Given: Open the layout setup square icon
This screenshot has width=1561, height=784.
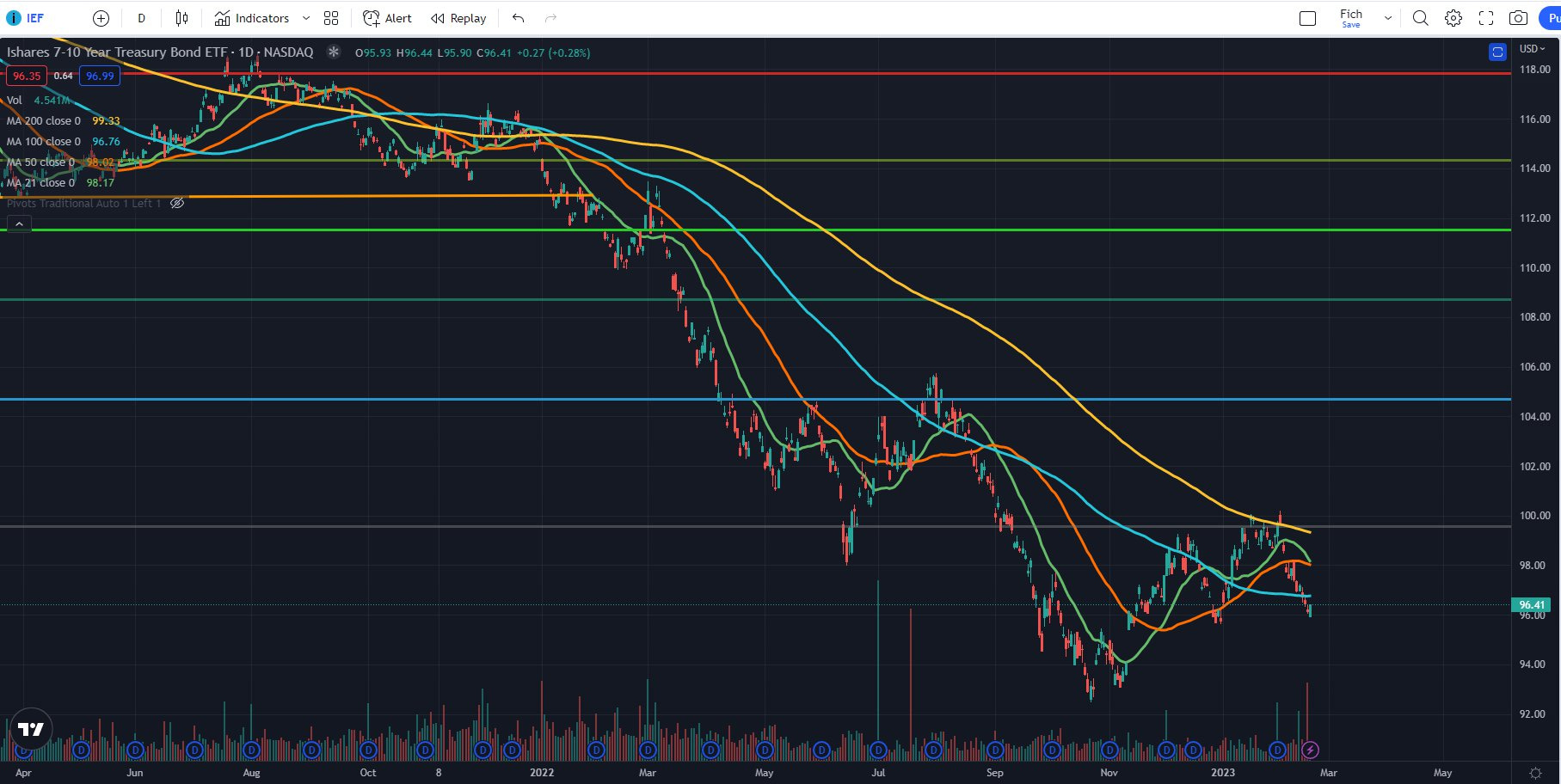Looking at the screenshot, I should (1307, 18).
